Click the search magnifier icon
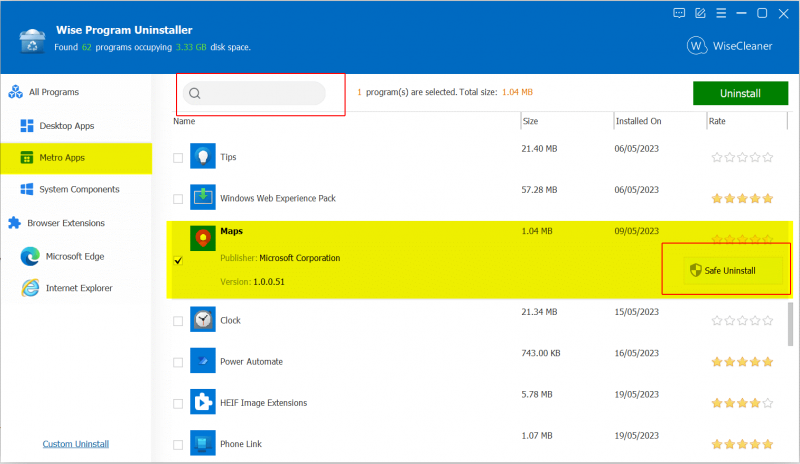Viewport: 800px width, 464px height. pos(194,93)
